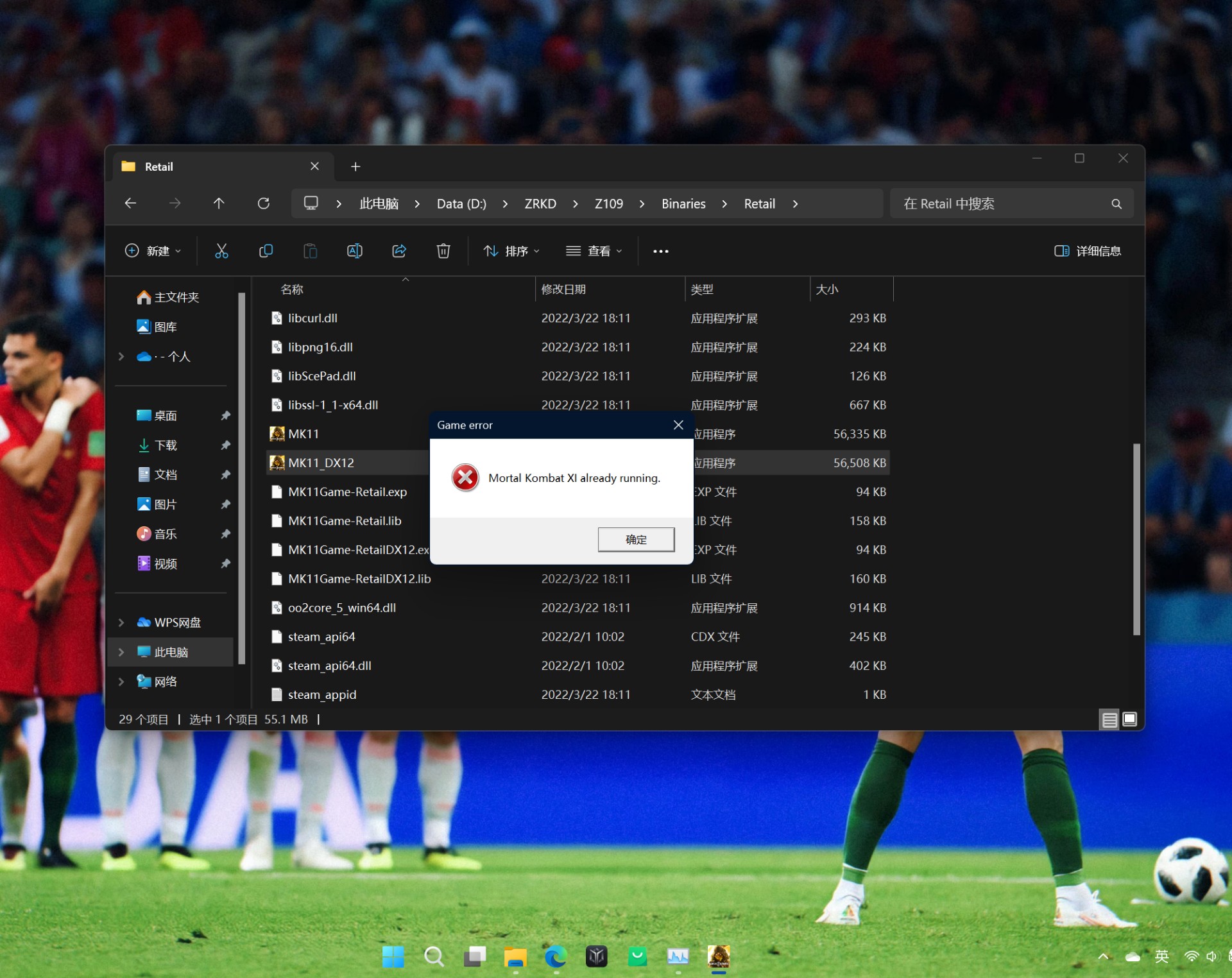
Task: Open the Mortal Kombat taskbar icon
Action: click(x=719, y=957)
